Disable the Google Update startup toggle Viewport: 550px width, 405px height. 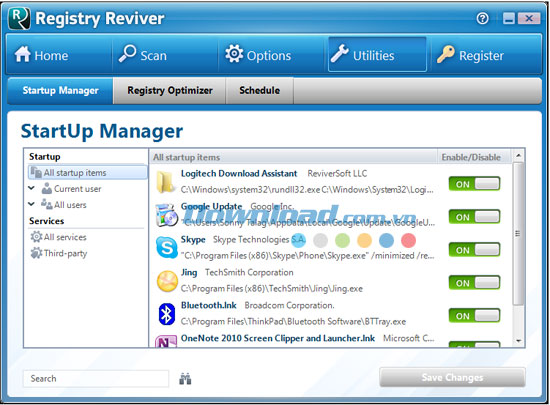click(474, 217)
